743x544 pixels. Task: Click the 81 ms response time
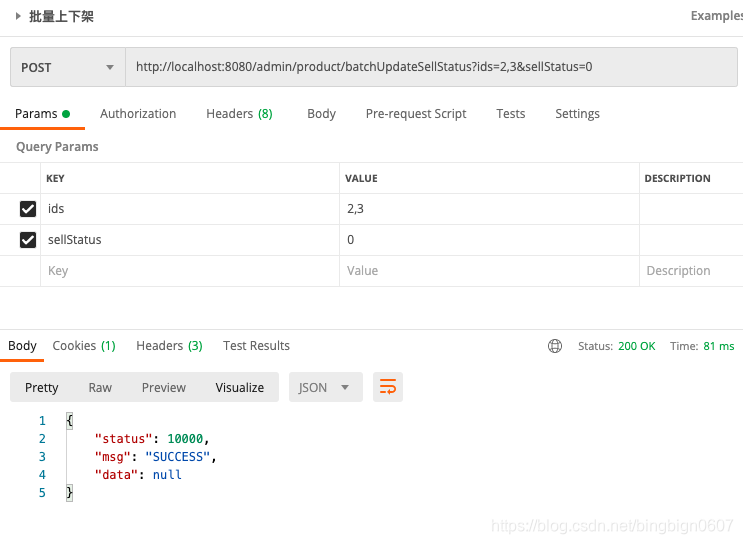click(x=718, y=346)
